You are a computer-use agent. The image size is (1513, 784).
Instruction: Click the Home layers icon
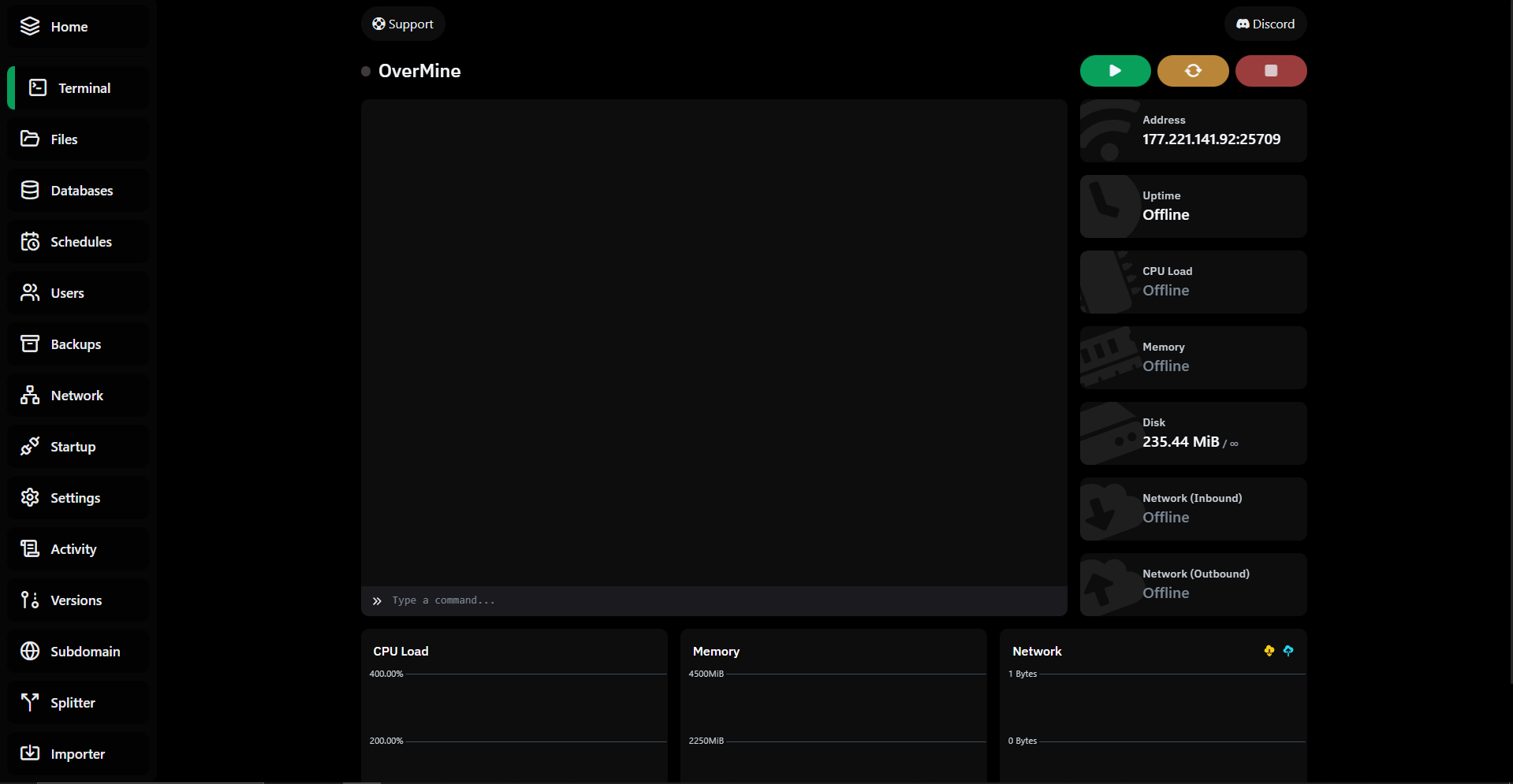[x=30, y=26]
